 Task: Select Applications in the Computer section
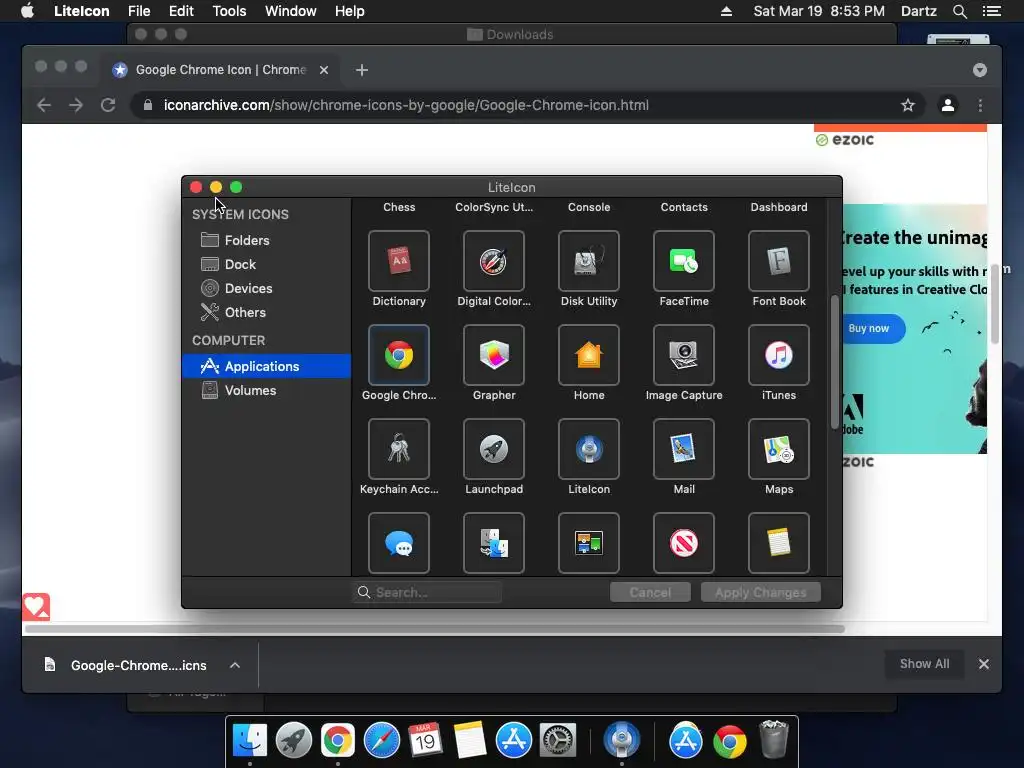[266, 366]
